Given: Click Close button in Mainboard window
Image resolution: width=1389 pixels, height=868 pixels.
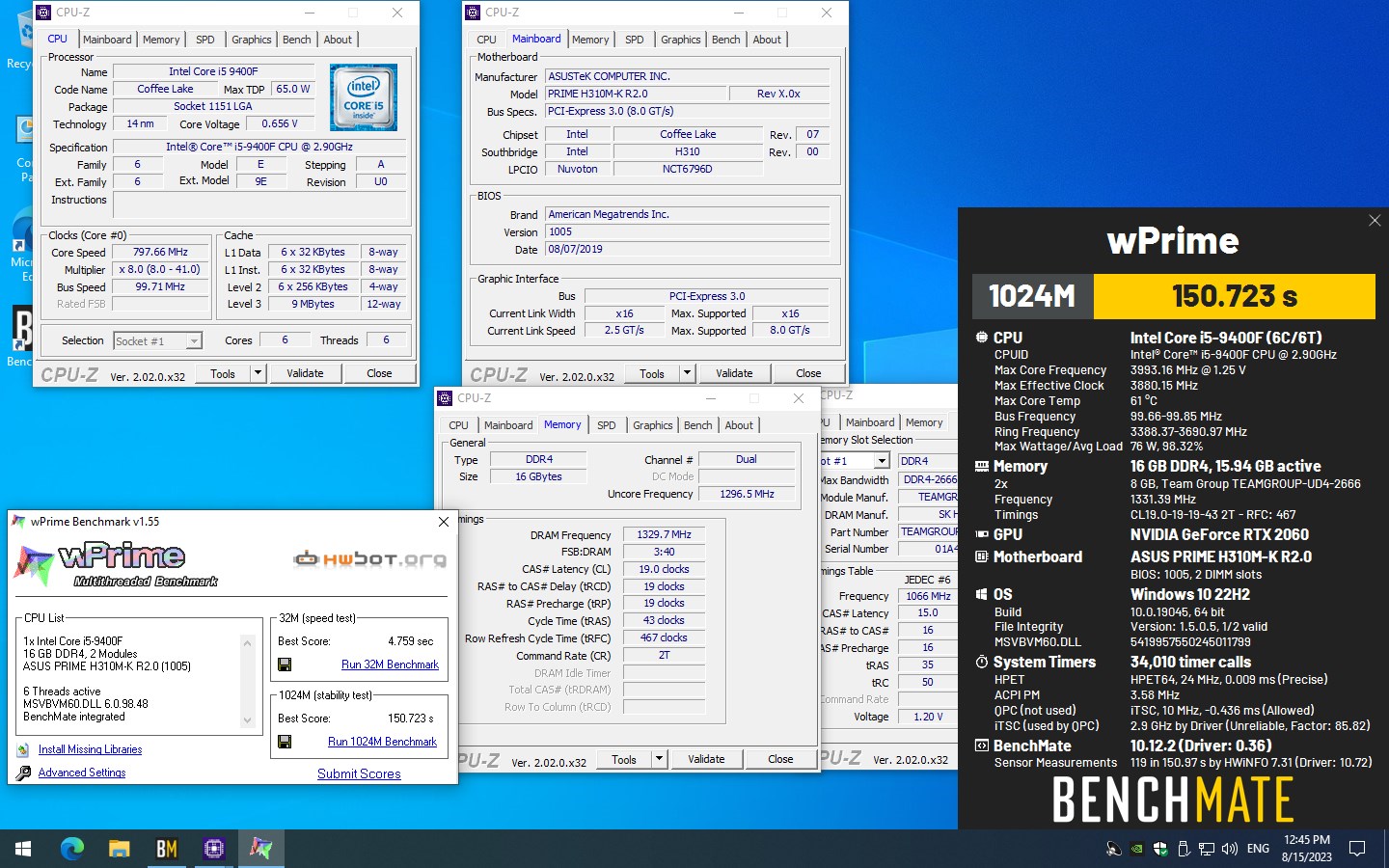Looking at the screenshot, I should pos(808,373).
